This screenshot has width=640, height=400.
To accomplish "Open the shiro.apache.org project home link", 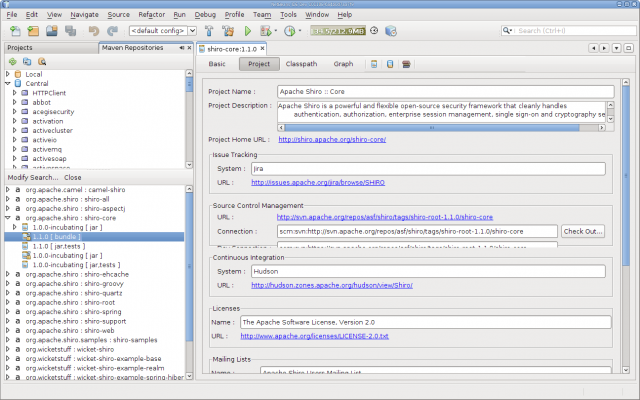I will click(x=331, y=140).
